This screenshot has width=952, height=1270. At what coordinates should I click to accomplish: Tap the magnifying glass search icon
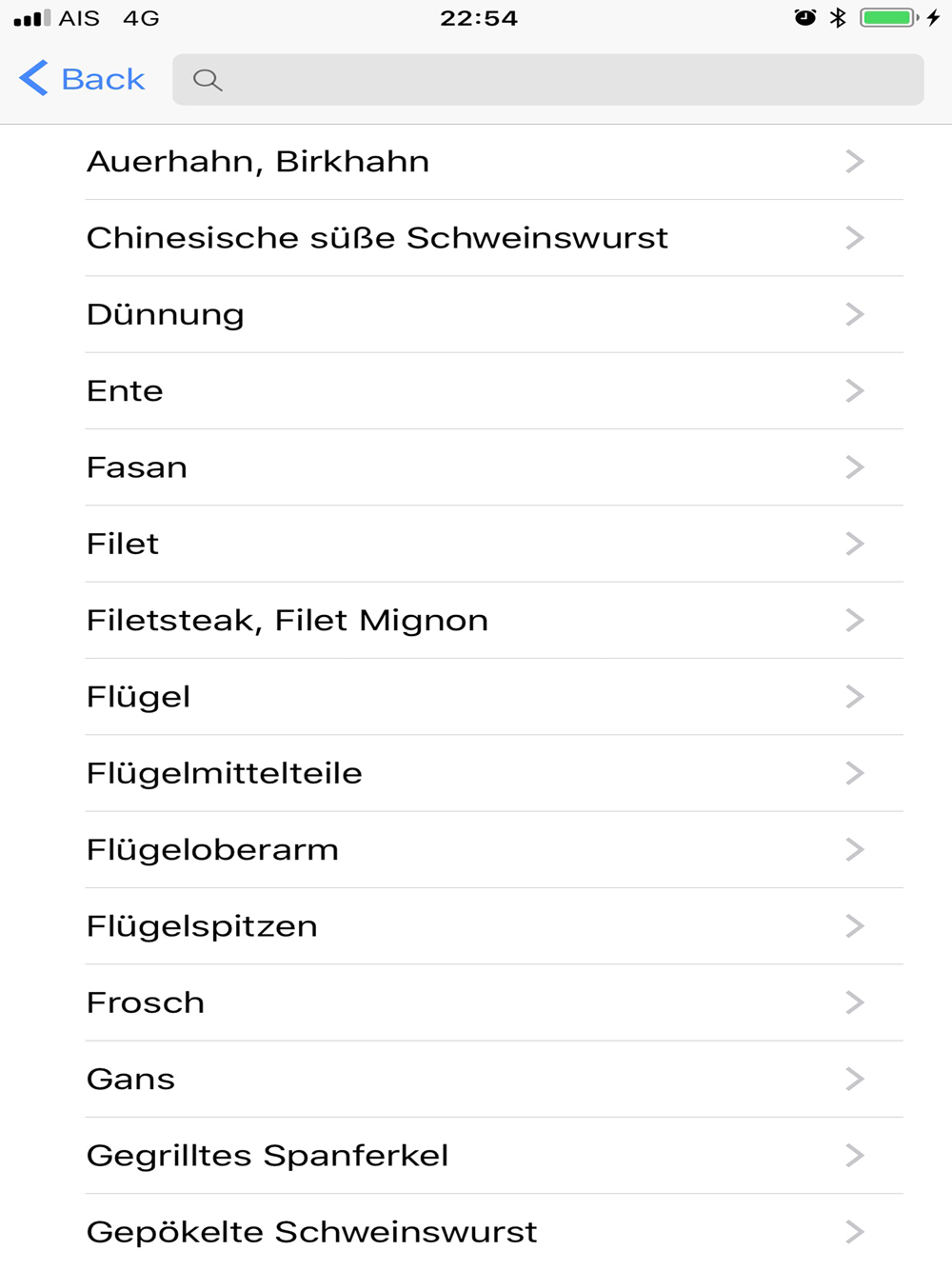(x=208, y=80)
